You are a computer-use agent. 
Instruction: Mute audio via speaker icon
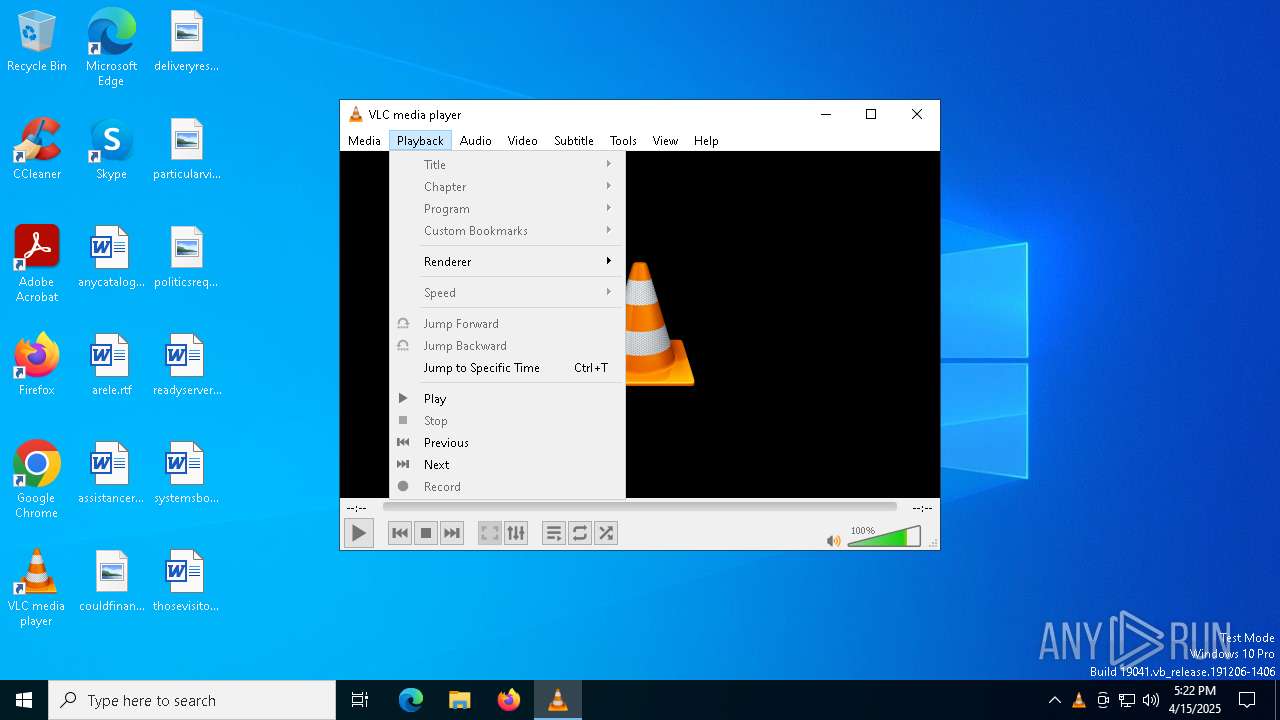coord(833,540)
